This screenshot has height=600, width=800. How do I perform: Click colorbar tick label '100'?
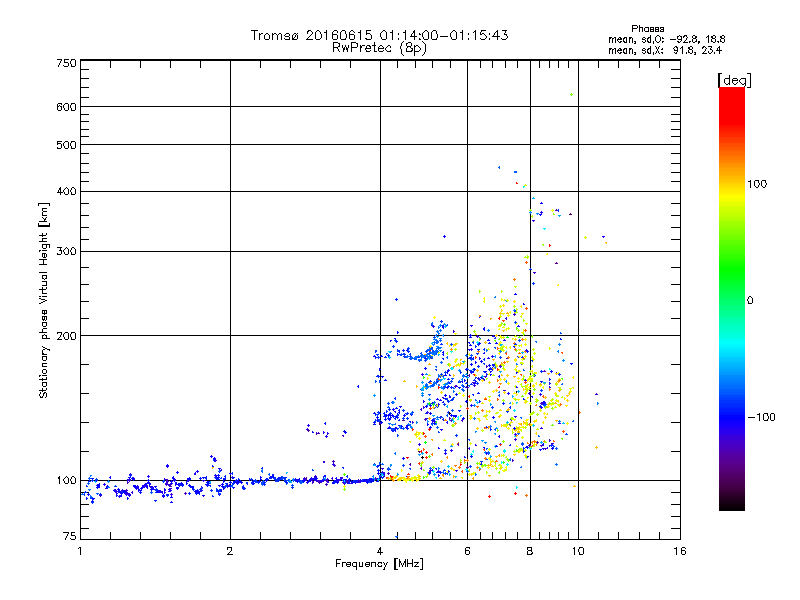pyautogui.click(x=757, y=184)
